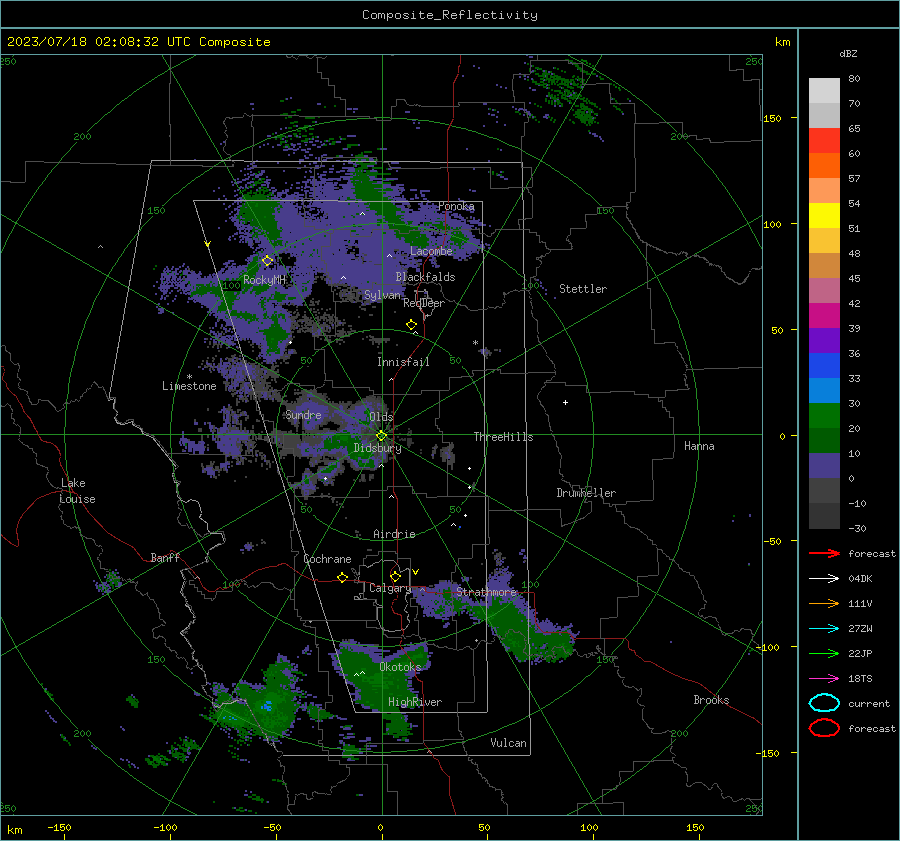This screenshot has width=900, height=841.
Task: Pick the blue swatch between 36 and 33 dBZ
Action: [x=824, y=365]
